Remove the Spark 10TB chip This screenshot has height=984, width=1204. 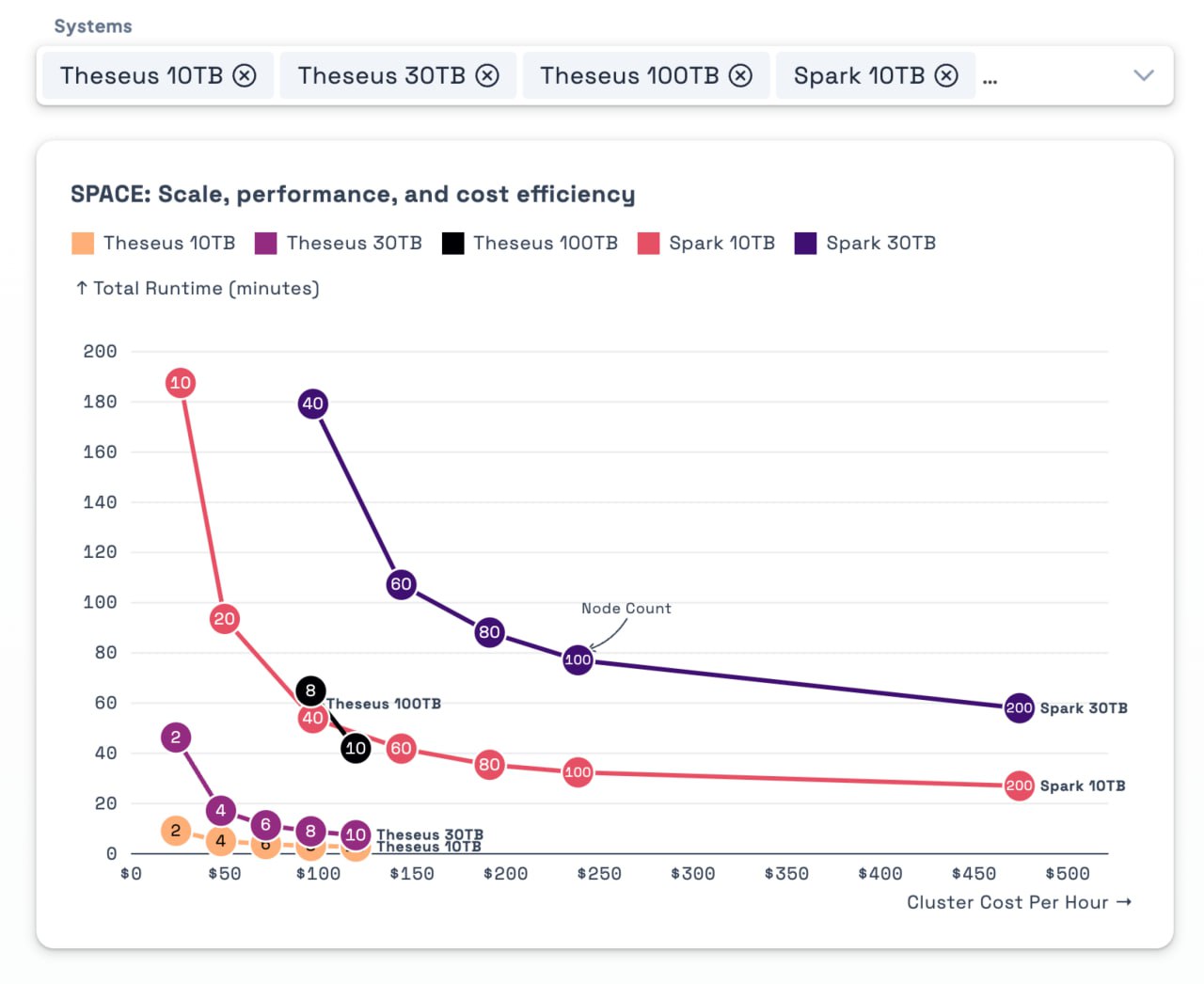click(946, 75)
